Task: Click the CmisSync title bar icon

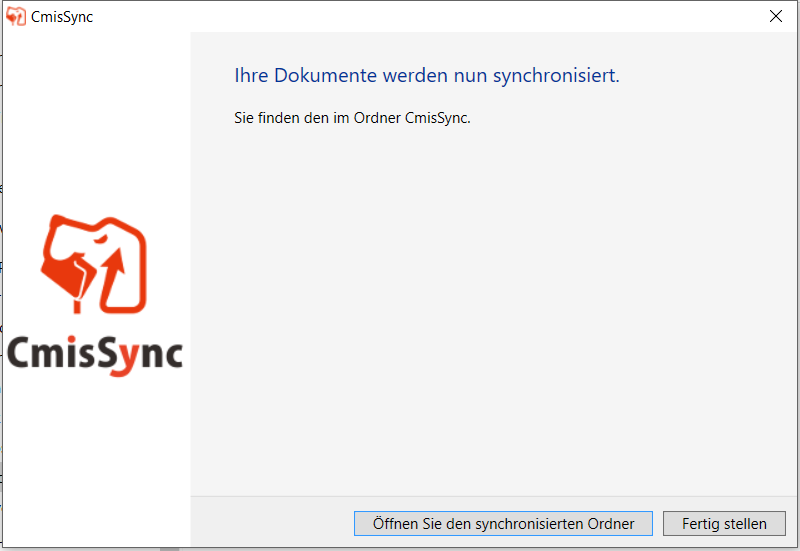Action: point(16,16)
